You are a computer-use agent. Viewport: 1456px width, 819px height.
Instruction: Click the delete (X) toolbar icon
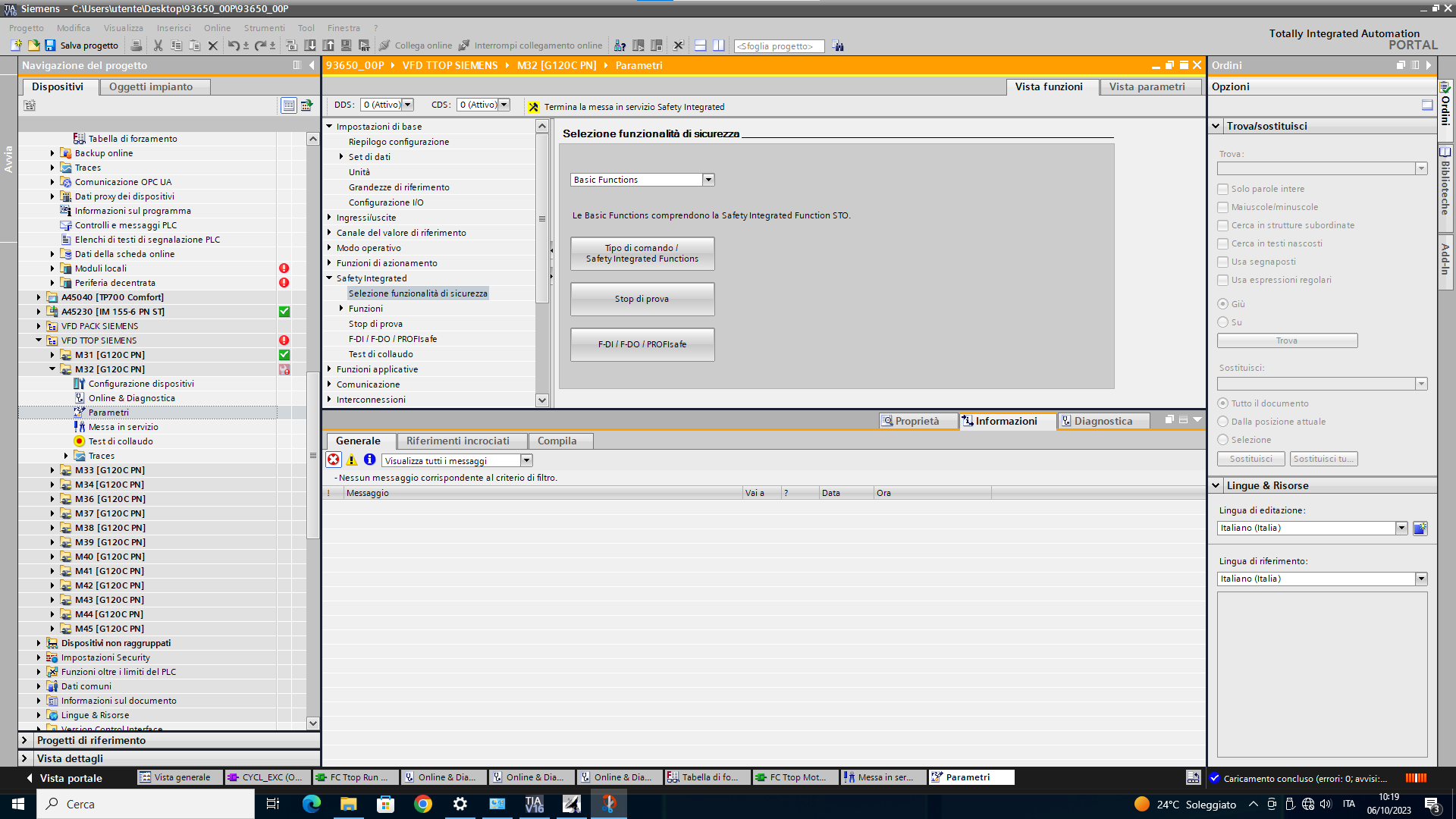[x=213, y=45]
